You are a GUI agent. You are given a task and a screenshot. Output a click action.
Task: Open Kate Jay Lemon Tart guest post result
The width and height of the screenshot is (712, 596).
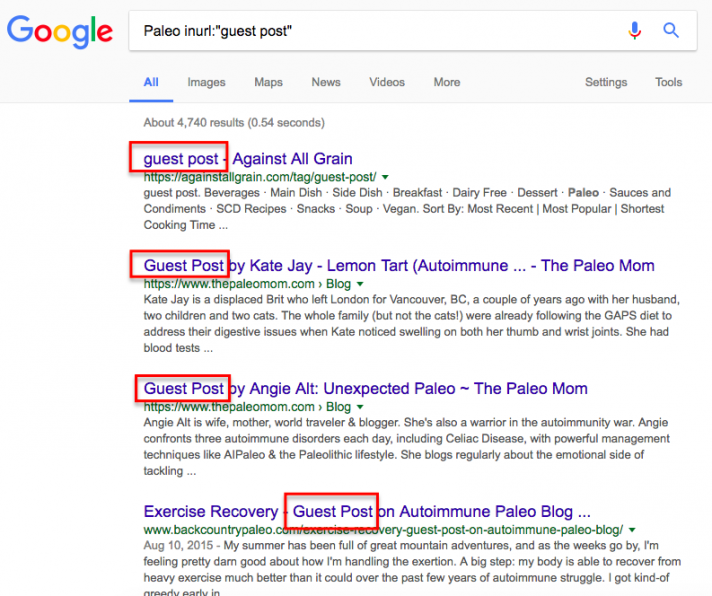(x=399, y=266)
